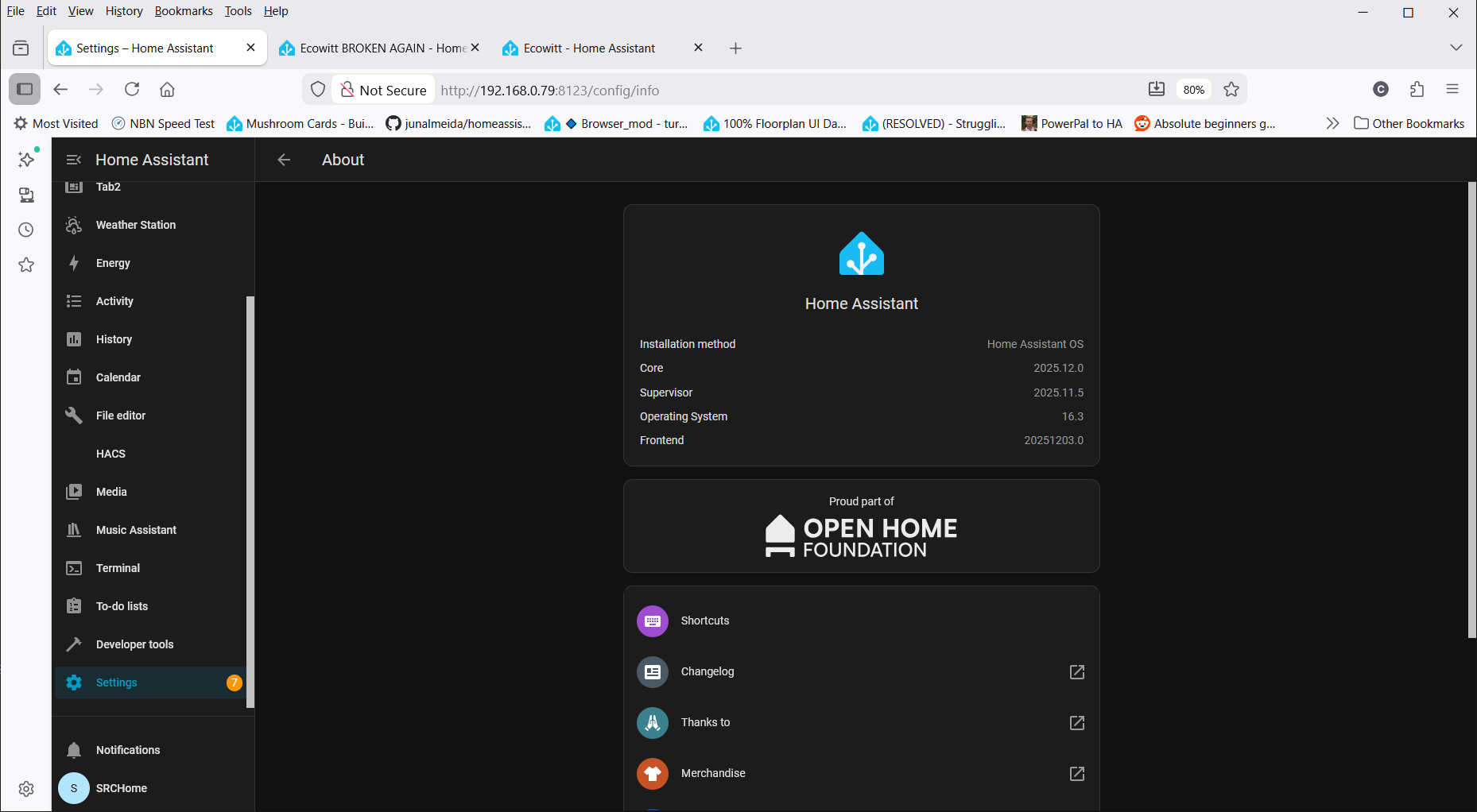The width and height of the screenshot is (1477, 812).
Task: Open the History chart icon
Action: (74, 339)
